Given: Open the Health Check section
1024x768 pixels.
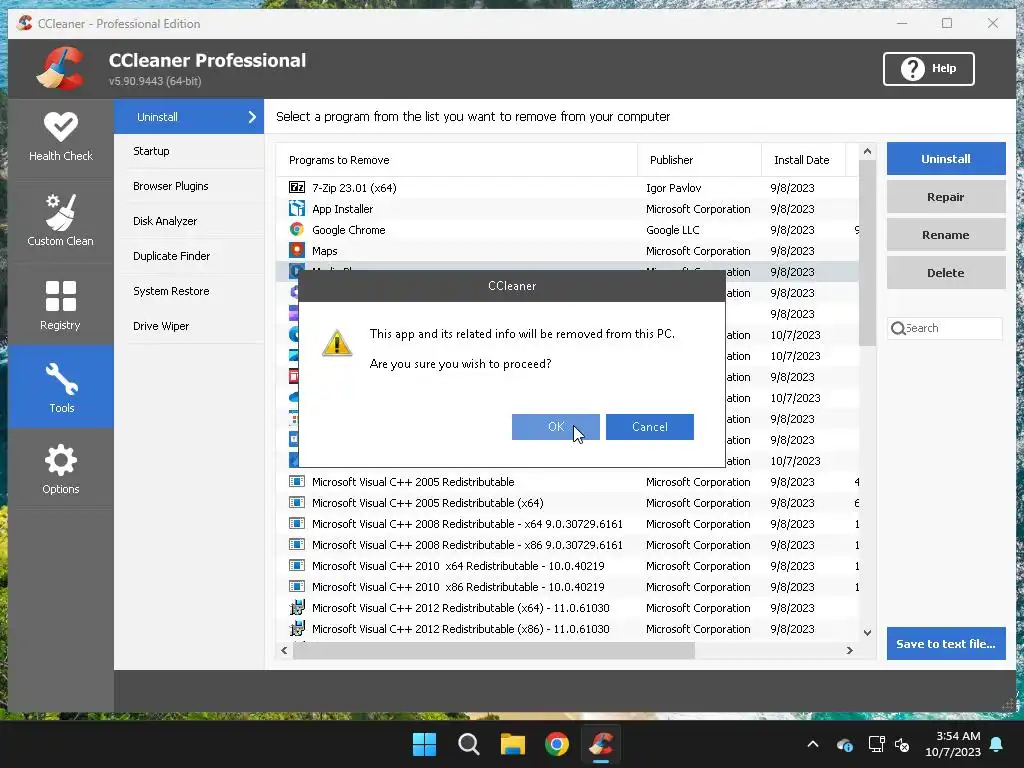Looking at the screenshot, I should (61, 137).
